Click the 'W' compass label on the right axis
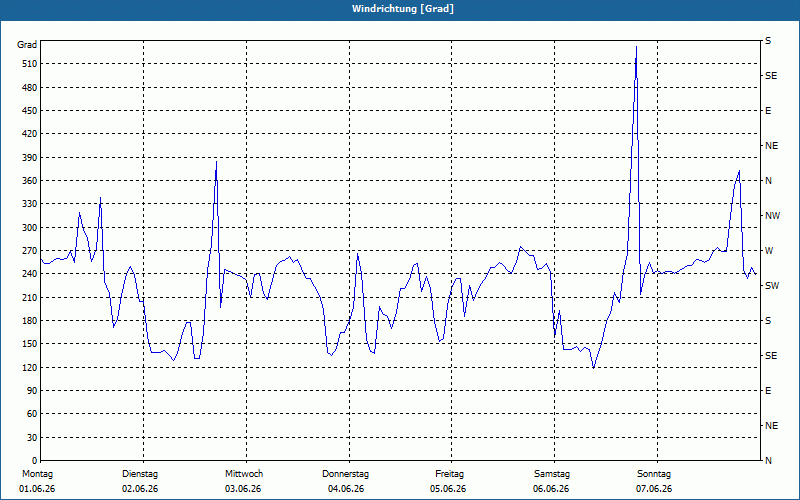800x500 pixels. click(x=769, y=251)
